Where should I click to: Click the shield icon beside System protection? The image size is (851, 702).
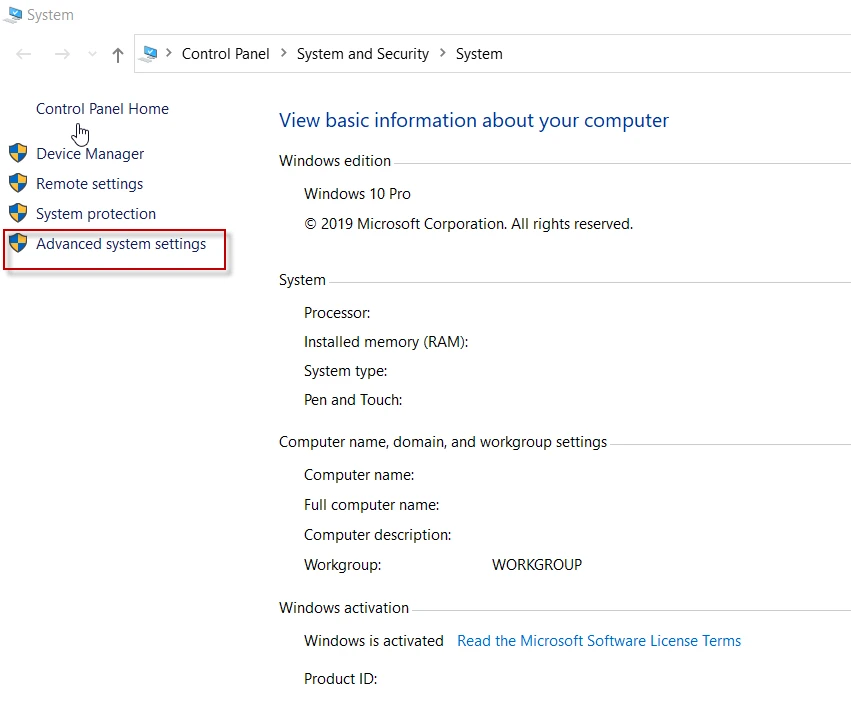(x=18, y=213)
